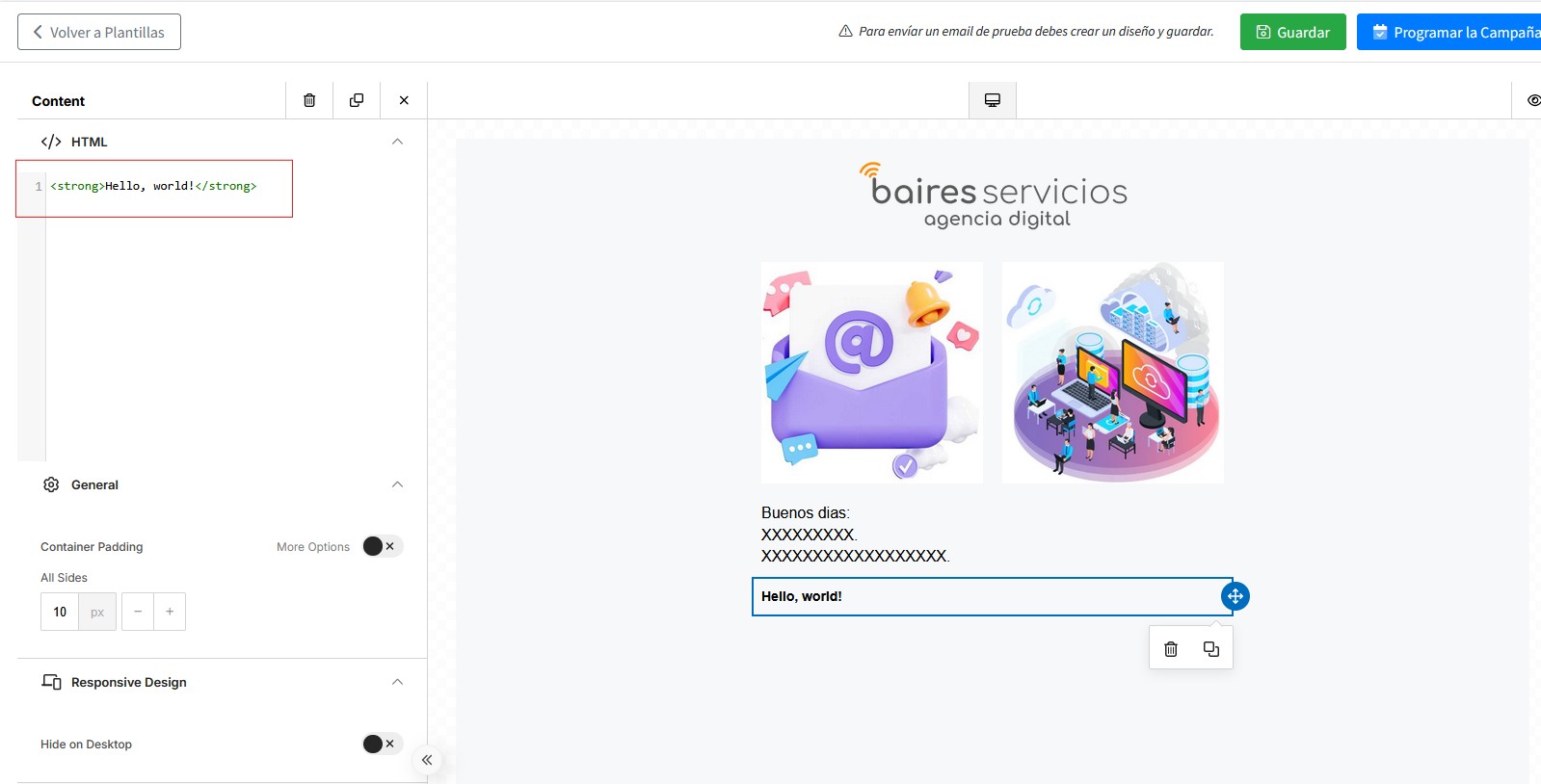
Task: Duplicate the selected block from floating toolbar
Action: tap(1211, 649)
